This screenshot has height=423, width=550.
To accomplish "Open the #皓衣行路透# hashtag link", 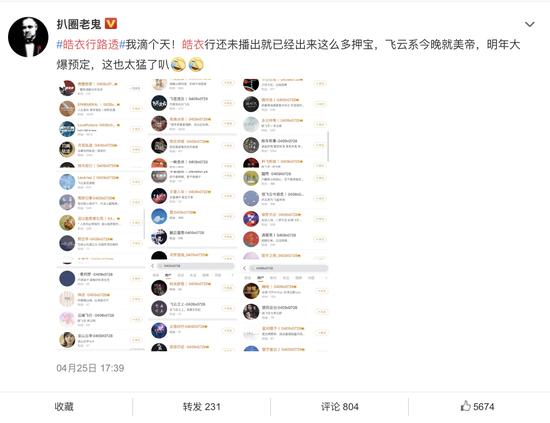I will point(91,45).
